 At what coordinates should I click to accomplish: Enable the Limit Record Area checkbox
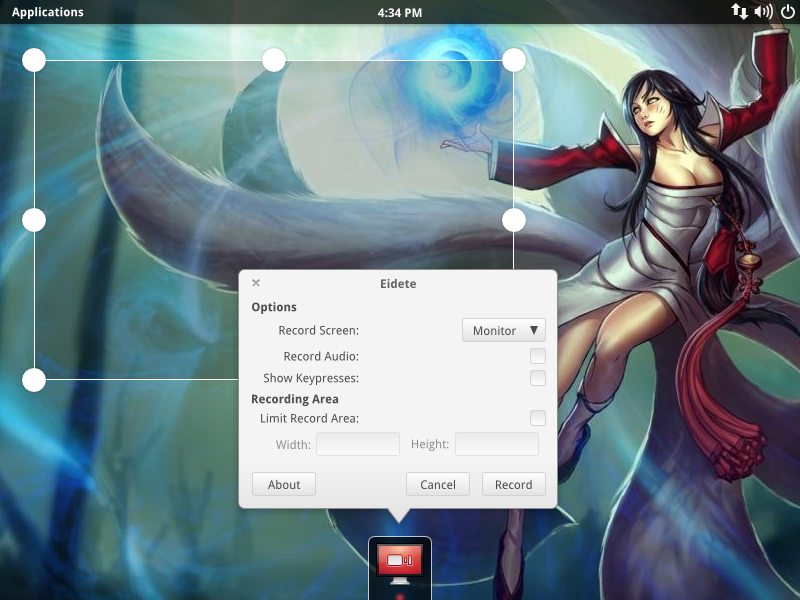tap(538, 418)
